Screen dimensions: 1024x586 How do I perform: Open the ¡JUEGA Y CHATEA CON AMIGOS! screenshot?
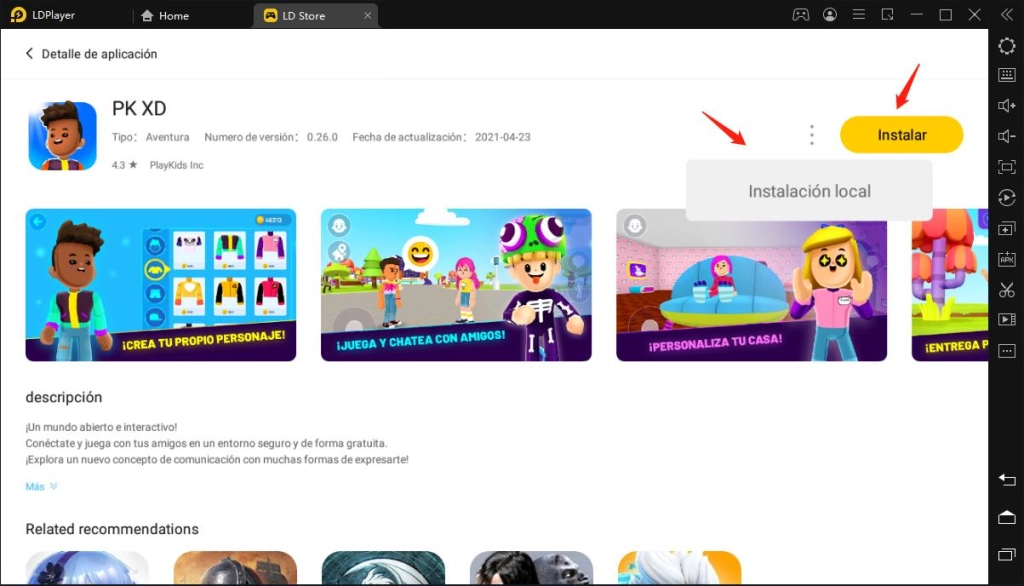(456, 285)
